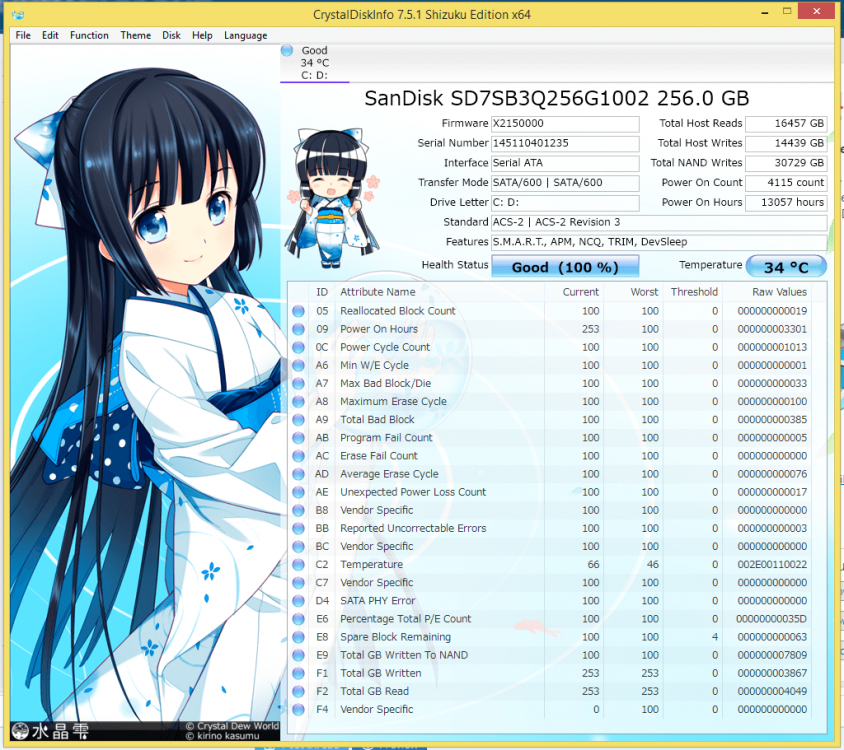
Task: Click the Threshold column header
Action: click(693, 292)
